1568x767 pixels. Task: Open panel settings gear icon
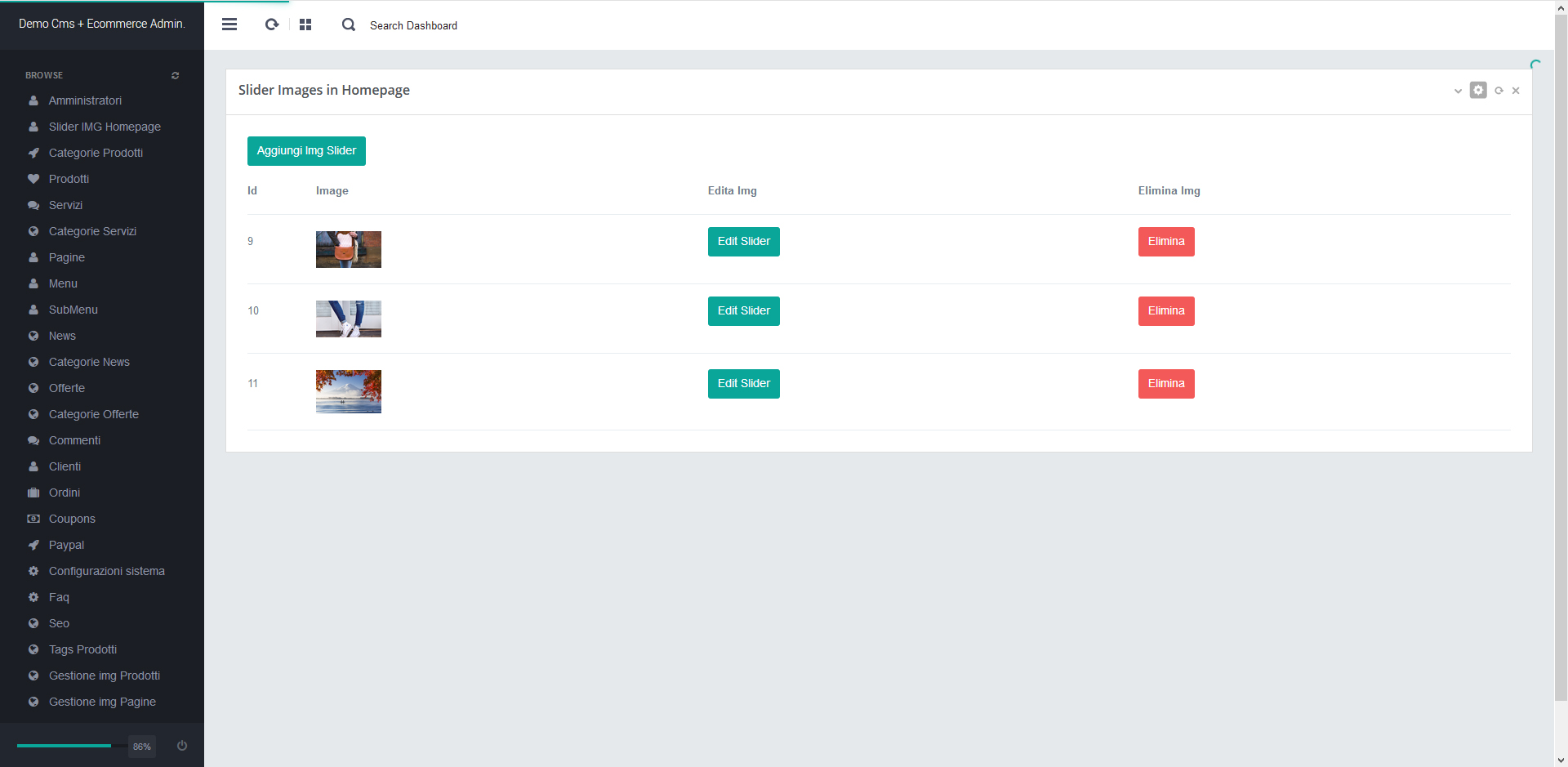(x=1478, y=90)
